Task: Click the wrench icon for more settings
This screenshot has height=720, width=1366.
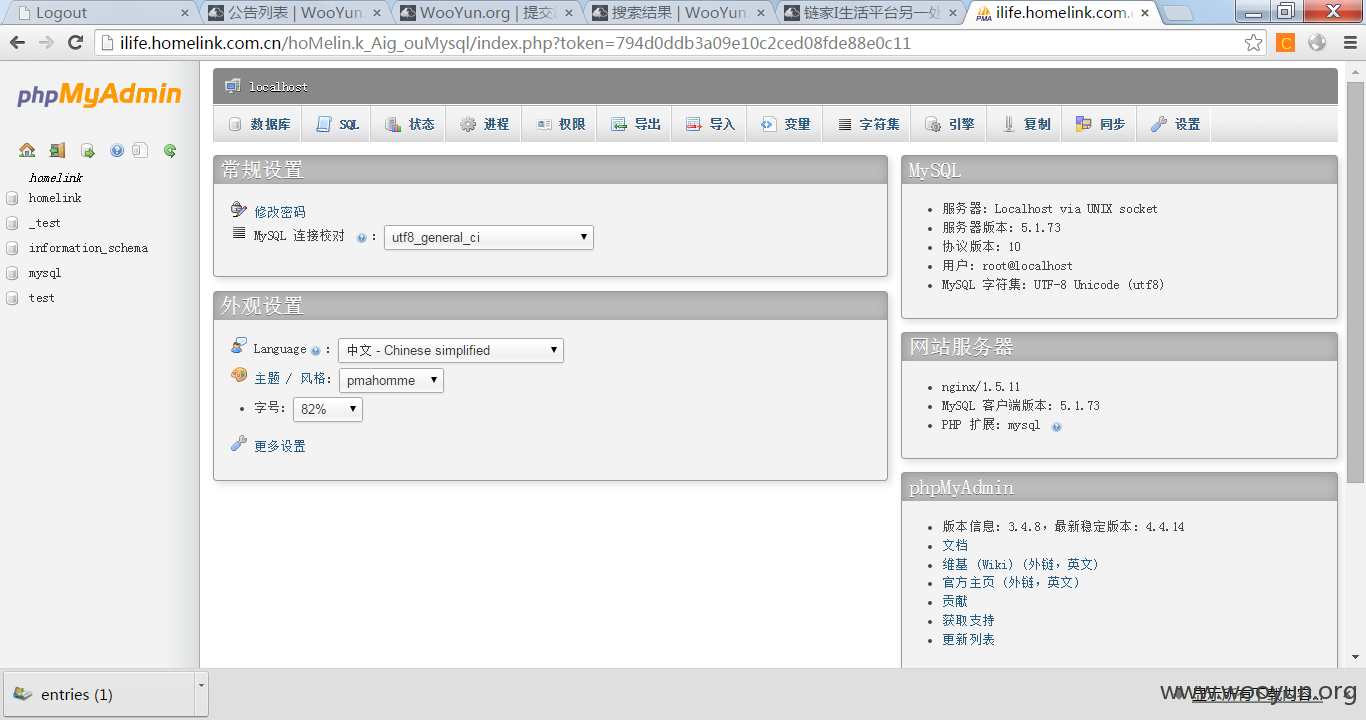Action: pyautogui.click(x=238, y=443)
